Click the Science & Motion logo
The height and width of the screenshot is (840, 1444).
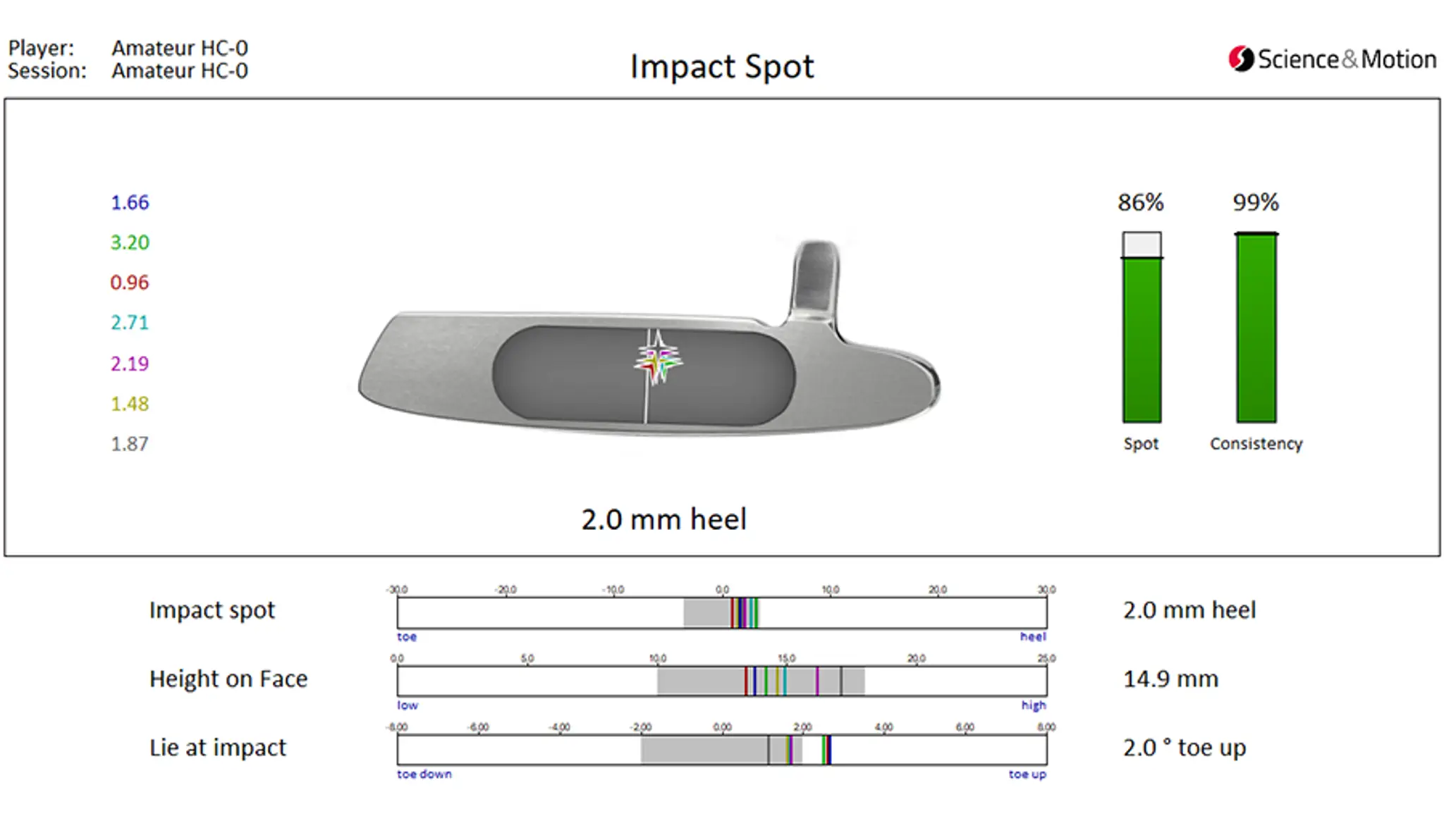pyautogui.click(x=1331, y=59)
